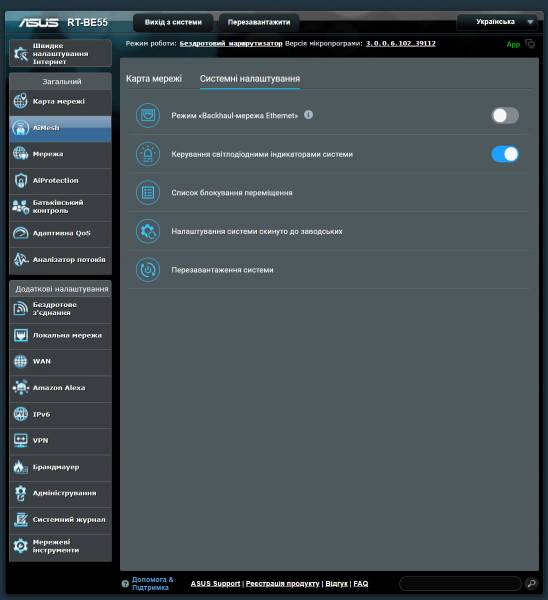Open Брандмауер firewall icon
The height and width of the screenshot is (600, 548).
[x=21, y=467]
